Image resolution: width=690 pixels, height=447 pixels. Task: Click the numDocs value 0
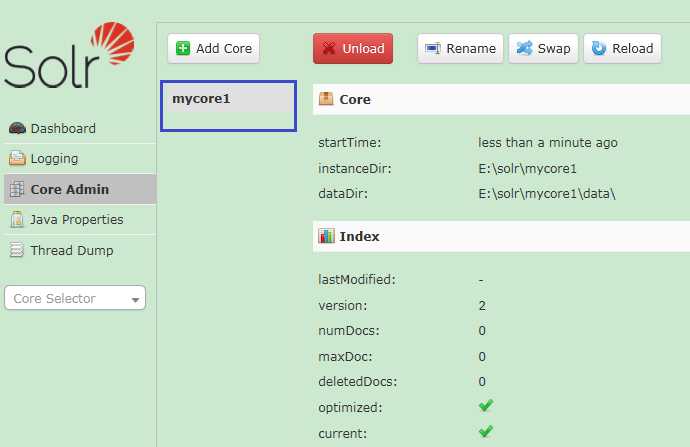coord(482,330)
